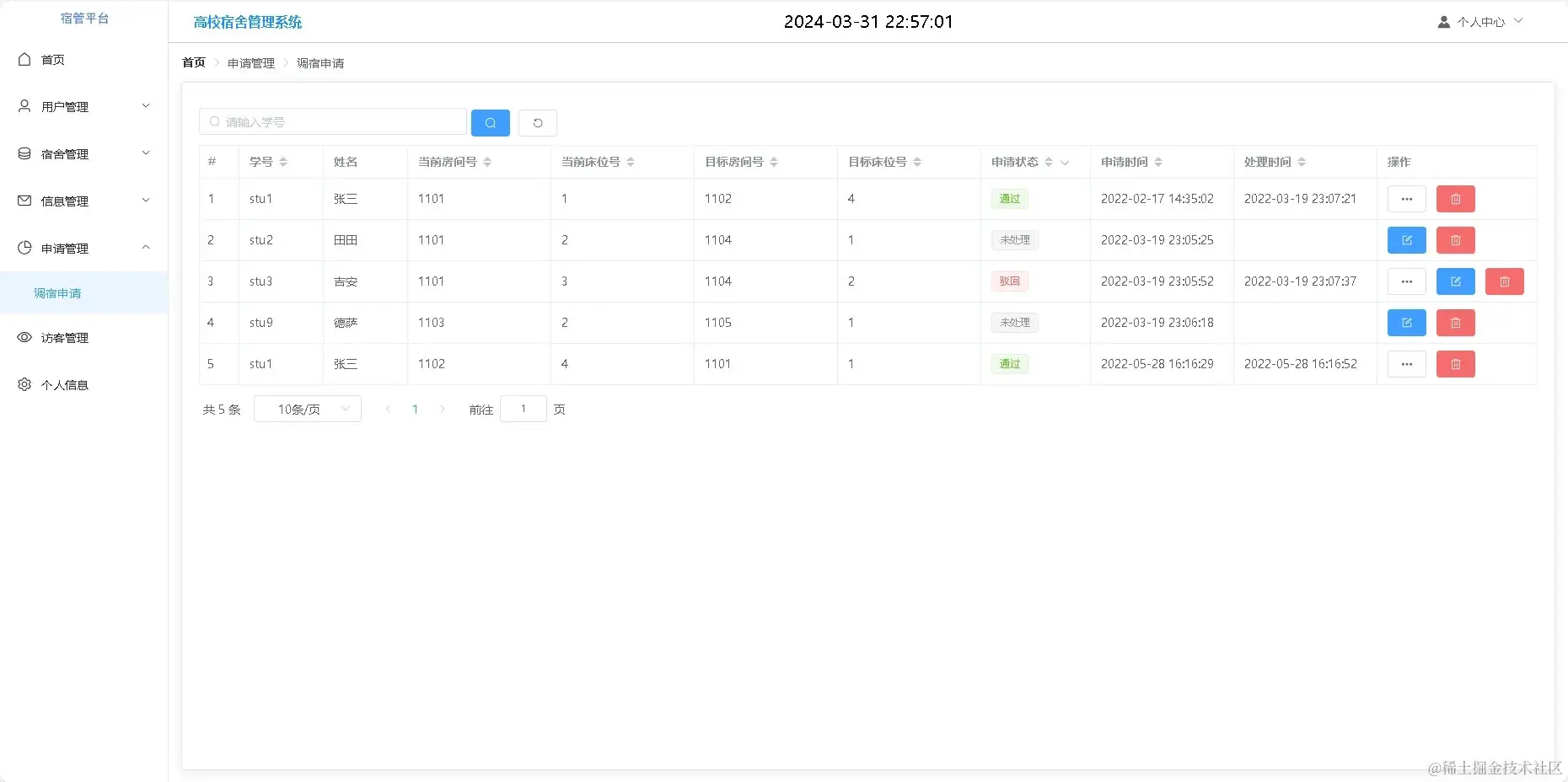Click page number 1 in pagination

coord(415,410)
